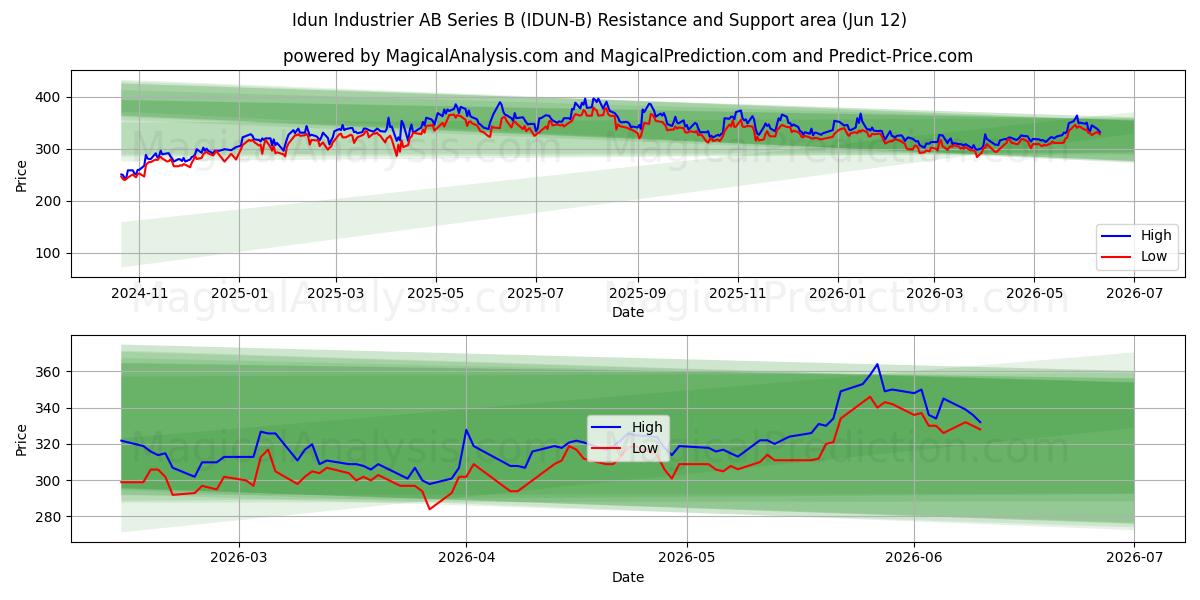Click the '2026-07' tick label on top chart
The height and width of the screenshot is (600, 1200).
(x=1134, y=293)
